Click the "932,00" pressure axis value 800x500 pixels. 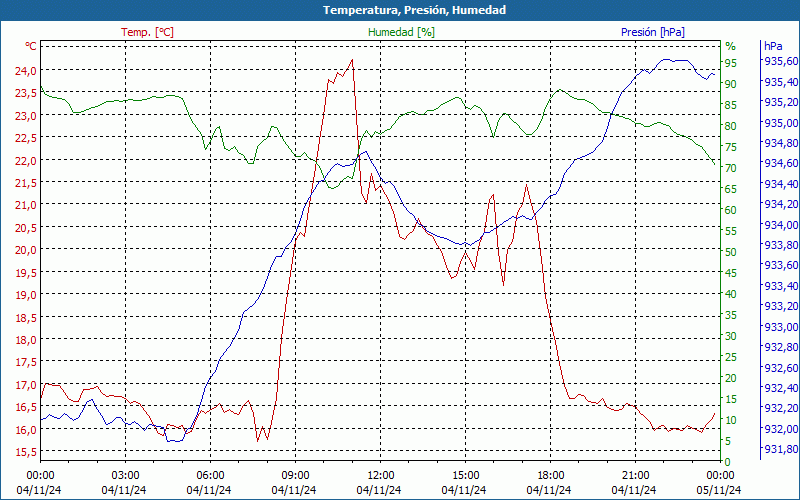click(781, 429)
